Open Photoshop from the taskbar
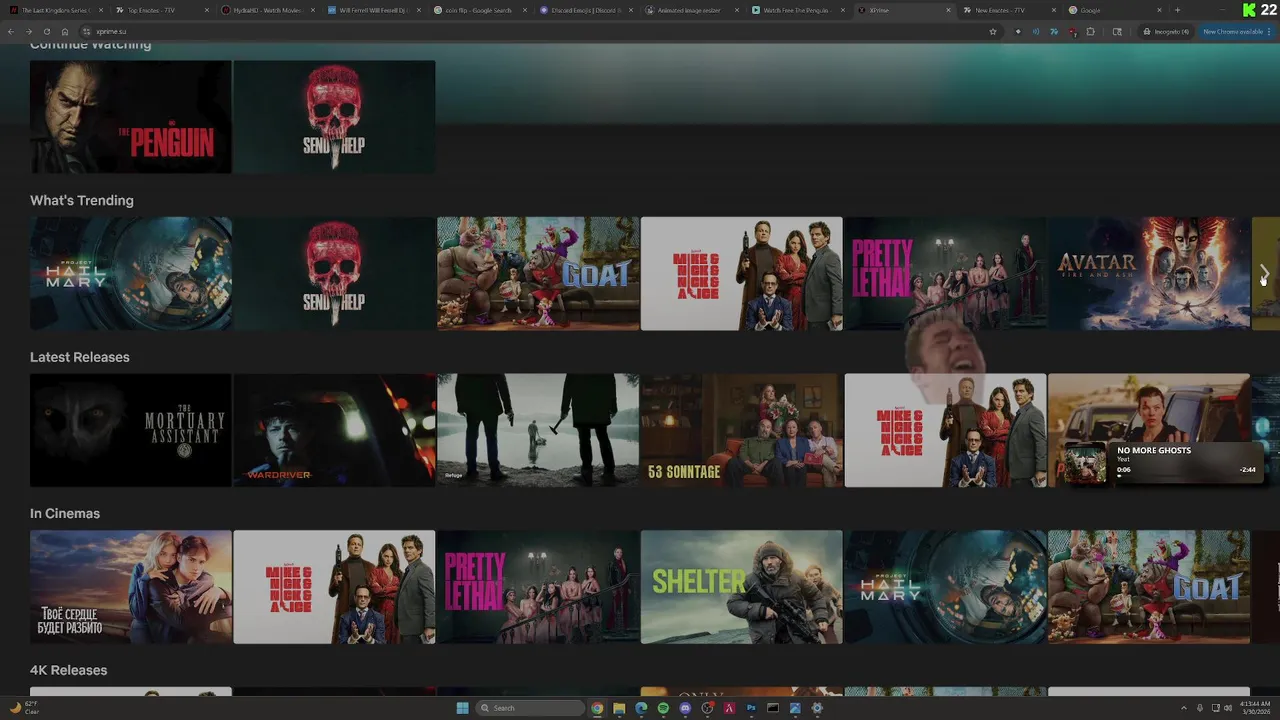The width and height of the screenshot is (1280, 720). tap(751, 708)
